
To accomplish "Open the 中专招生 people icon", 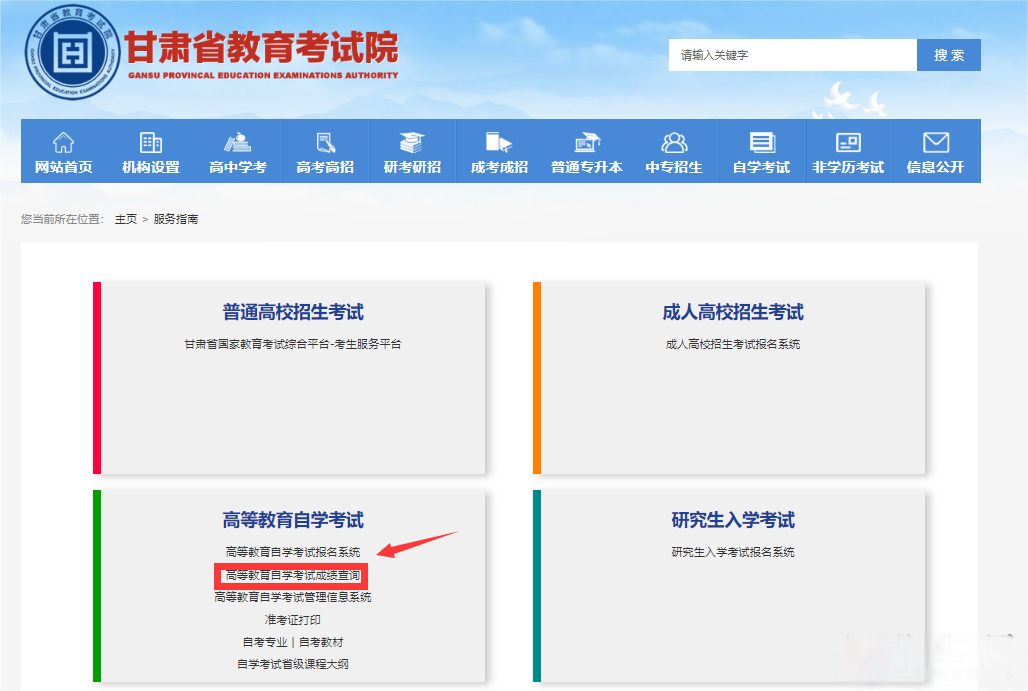I will 674,142.
